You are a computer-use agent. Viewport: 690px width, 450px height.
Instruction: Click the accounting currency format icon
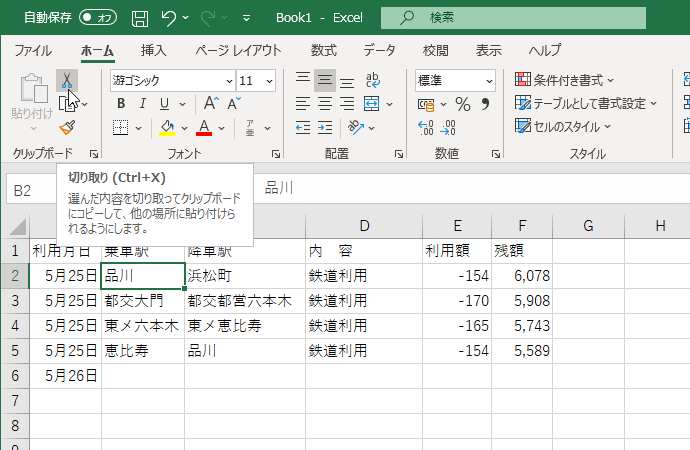pos(426,105)
